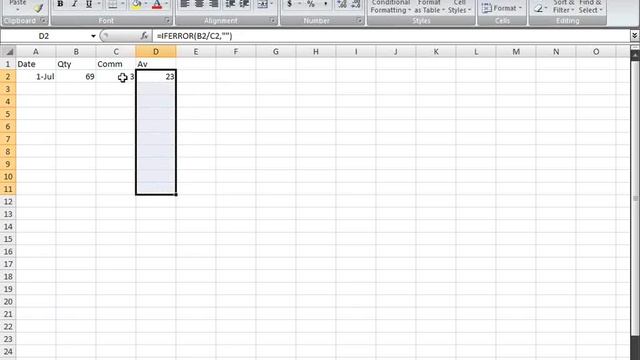Viewport: 640px width, 360px height.
Task: Click Name Box showing D2
Action: coord(44,36)
